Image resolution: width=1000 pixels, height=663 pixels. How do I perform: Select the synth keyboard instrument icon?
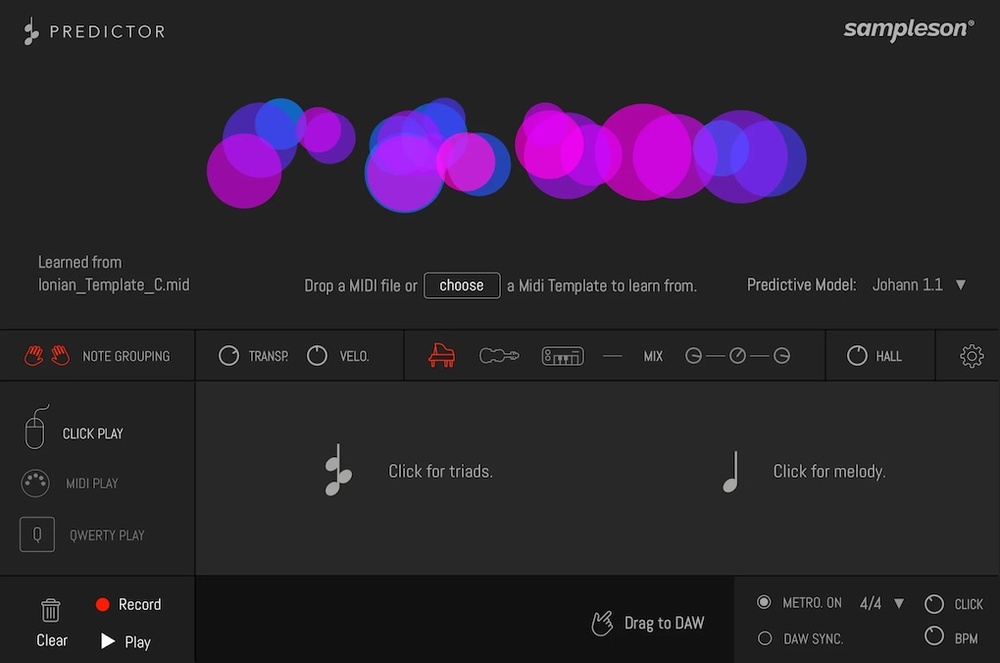coord(562,356)
